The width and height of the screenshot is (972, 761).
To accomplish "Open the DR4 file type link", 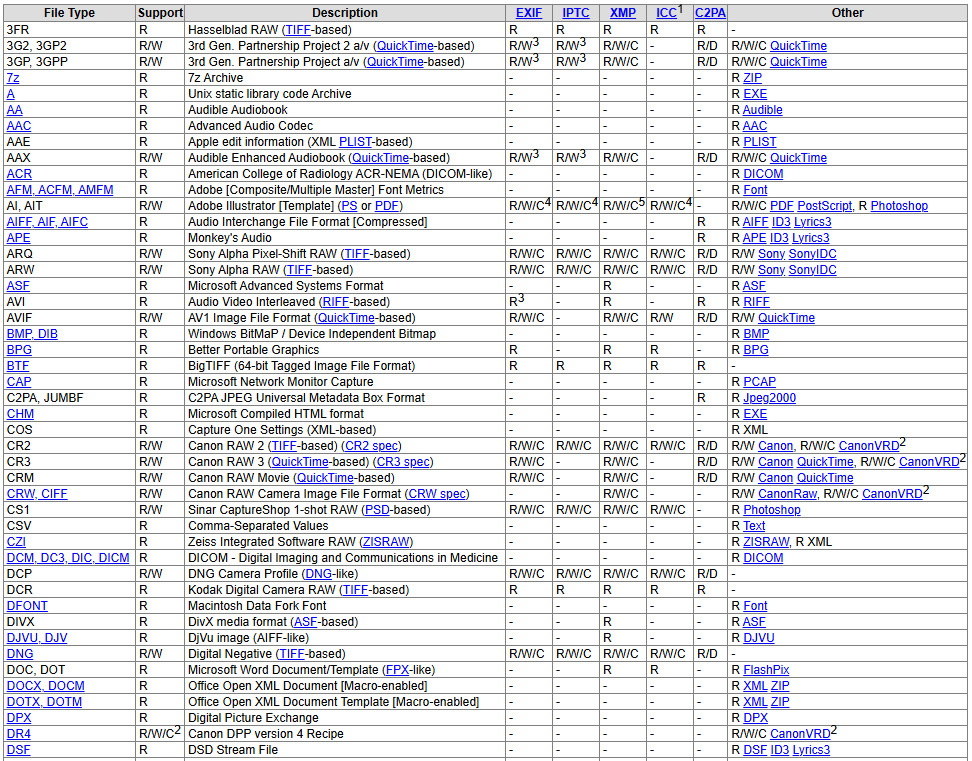I will click(x=19, y=734).
